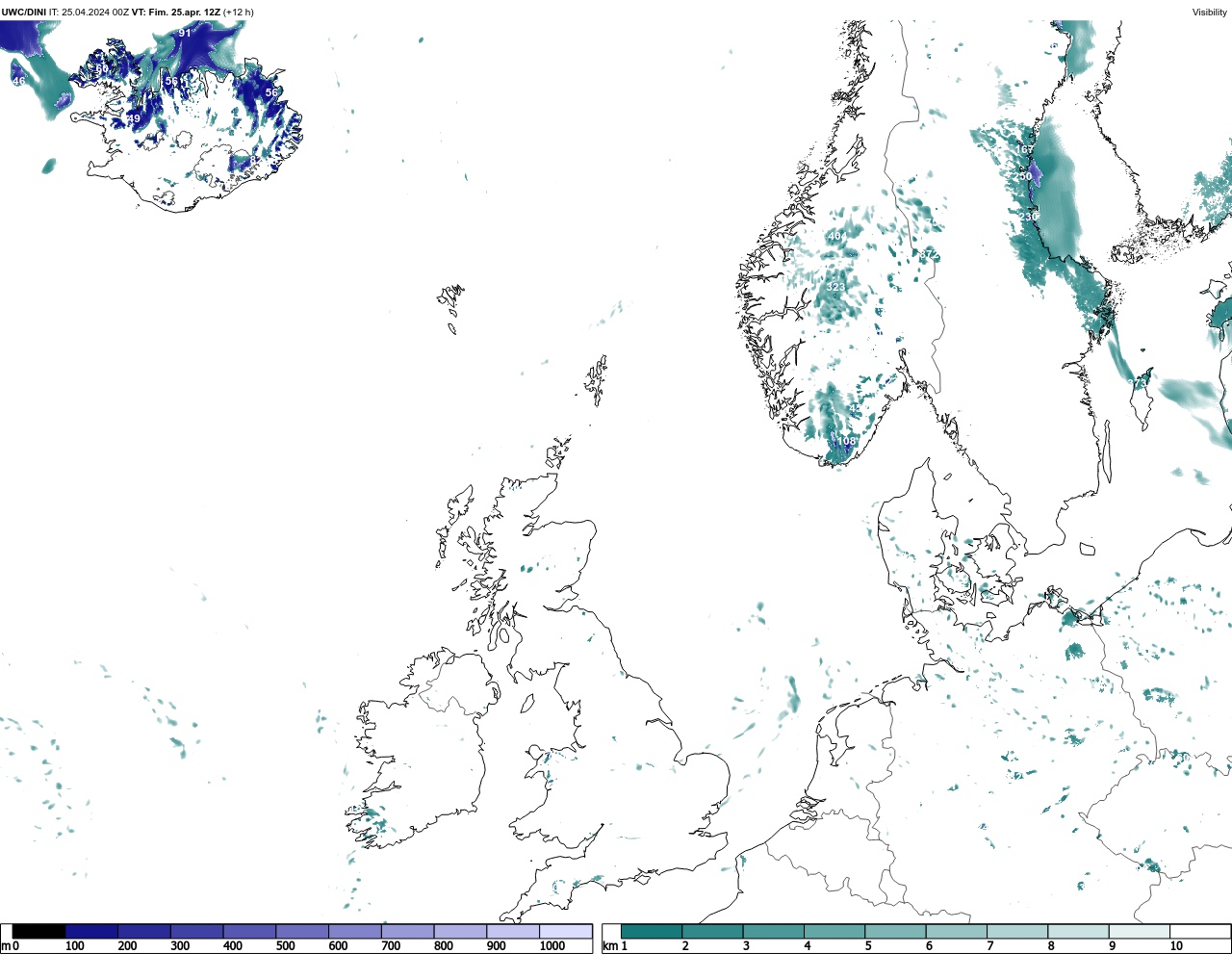Click the '230' visibility value on map
The image size is (1232, 954).
tap(1029, 217)
